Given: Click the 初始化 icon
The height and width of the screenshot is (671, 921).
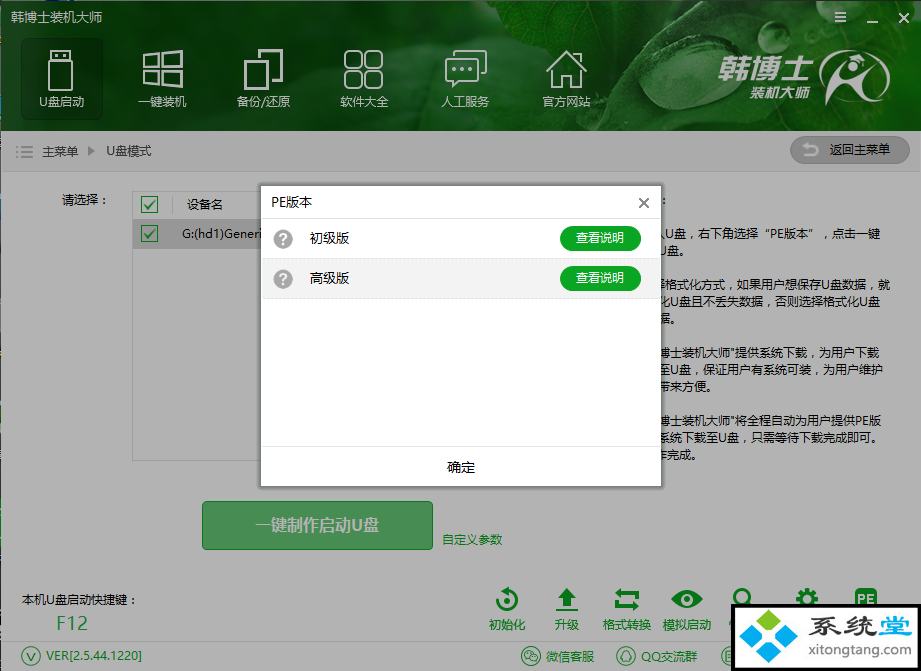Looking at the screenshot, I should click(506, 609).
